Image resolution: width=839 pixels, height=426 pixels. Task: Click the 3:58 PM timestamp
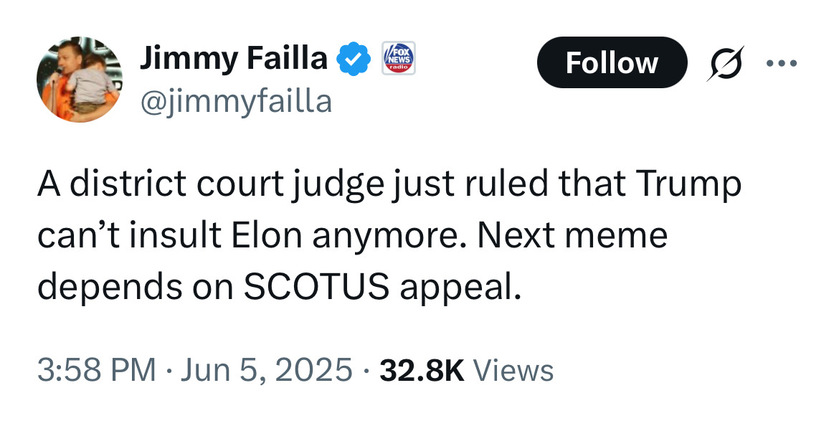click(97, 371)
